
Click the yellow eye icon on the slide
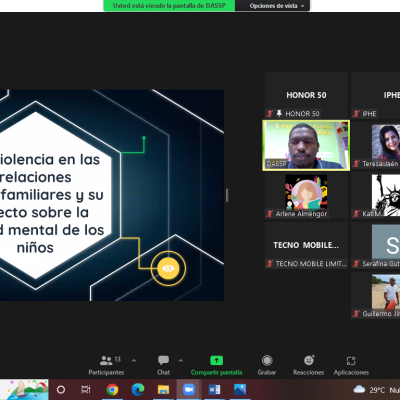coord(168,268)
